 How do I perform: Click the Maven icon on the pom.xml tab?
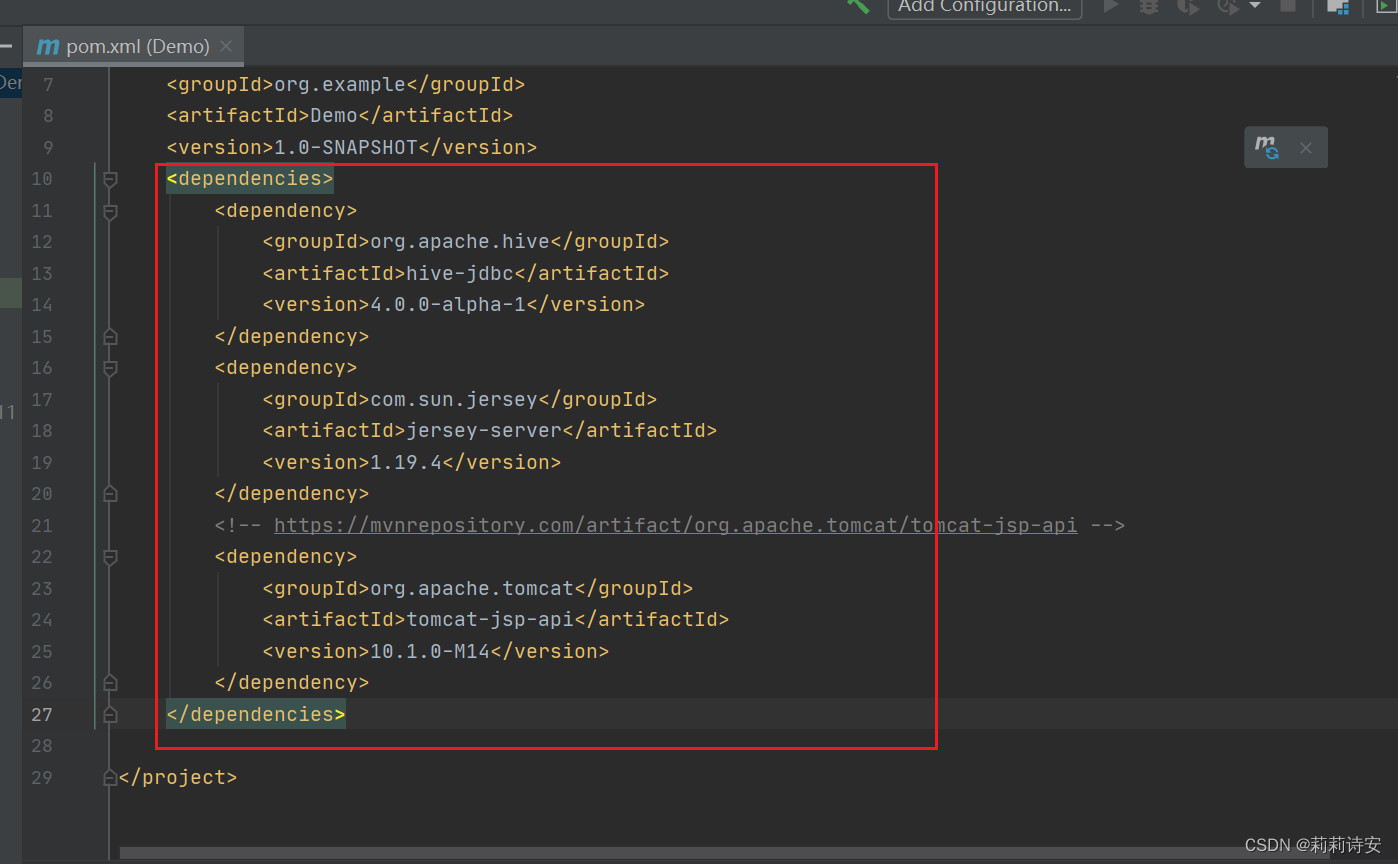46,46
